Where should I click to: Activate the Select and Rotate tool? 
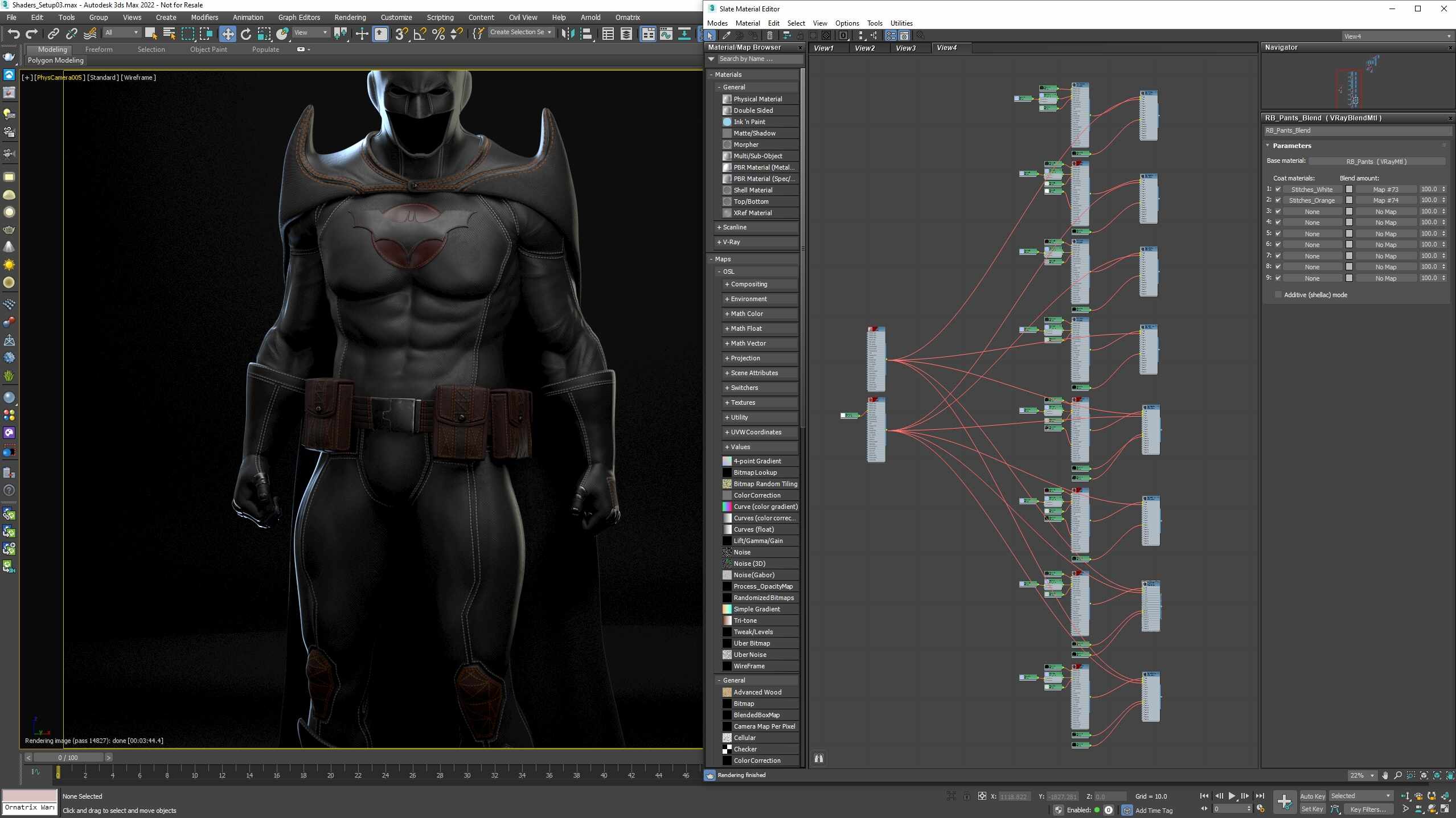tap(245, 34)
